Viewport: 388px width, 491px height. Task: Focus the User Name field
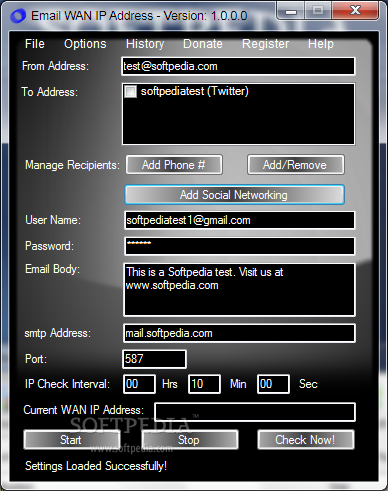[x=240, y=220]
